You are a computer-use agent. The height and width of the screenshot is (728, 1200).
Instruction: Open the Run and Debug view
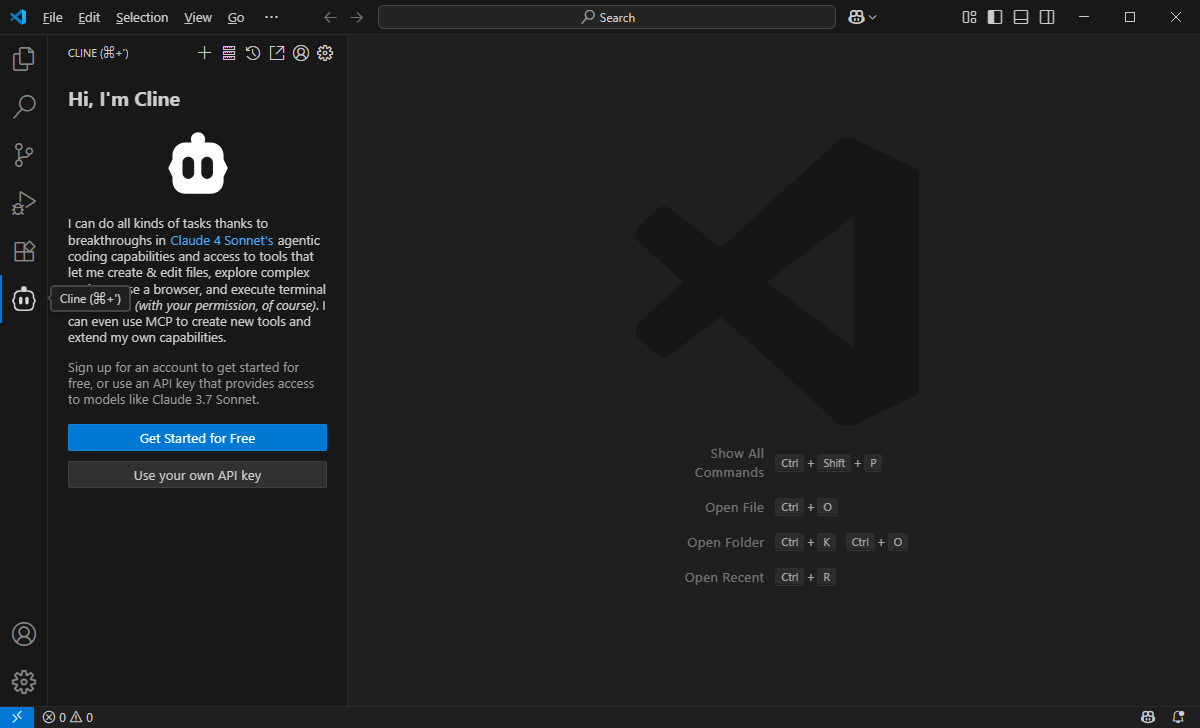(24, 203)
